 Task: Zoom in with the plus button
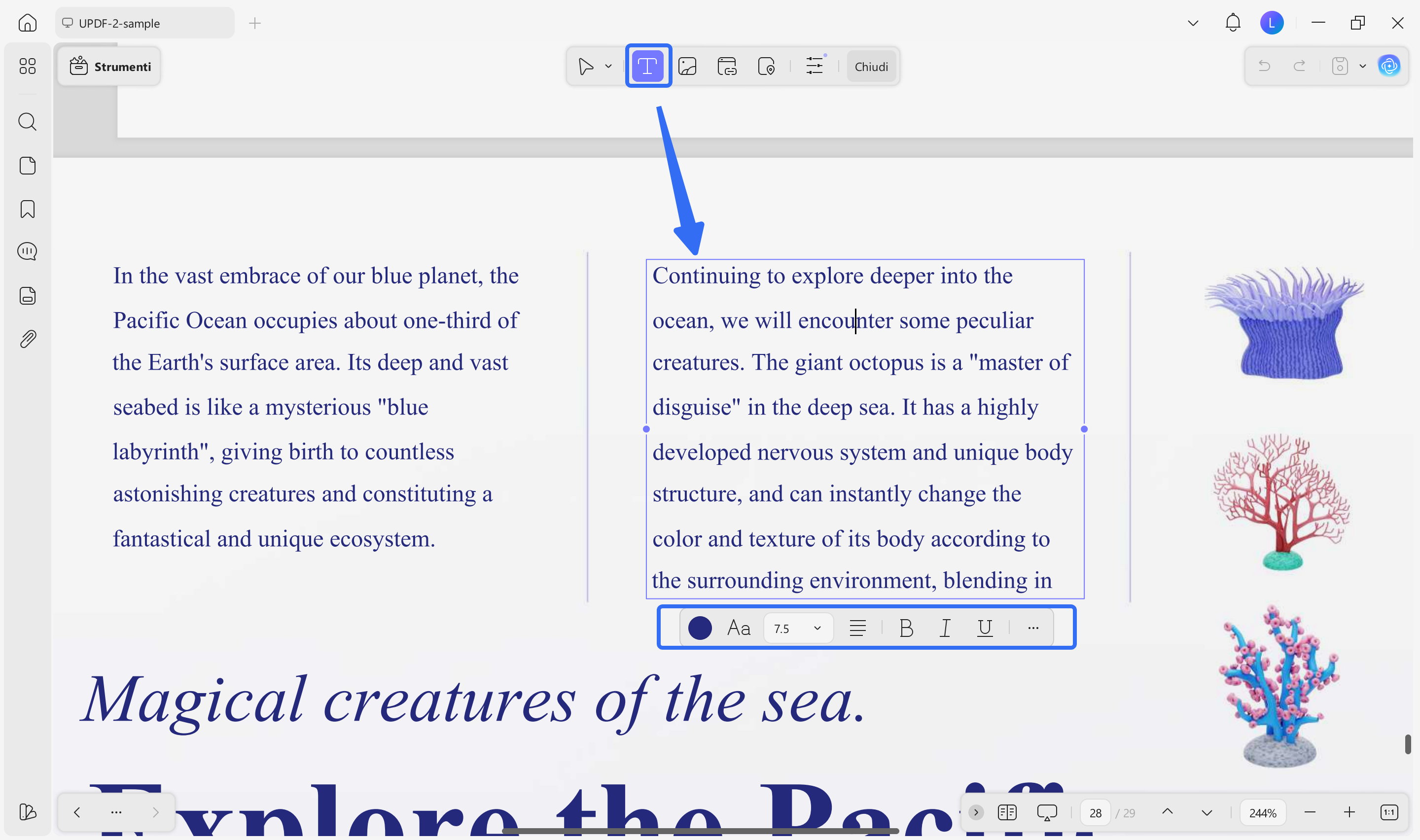click(x=1349, y=812)
